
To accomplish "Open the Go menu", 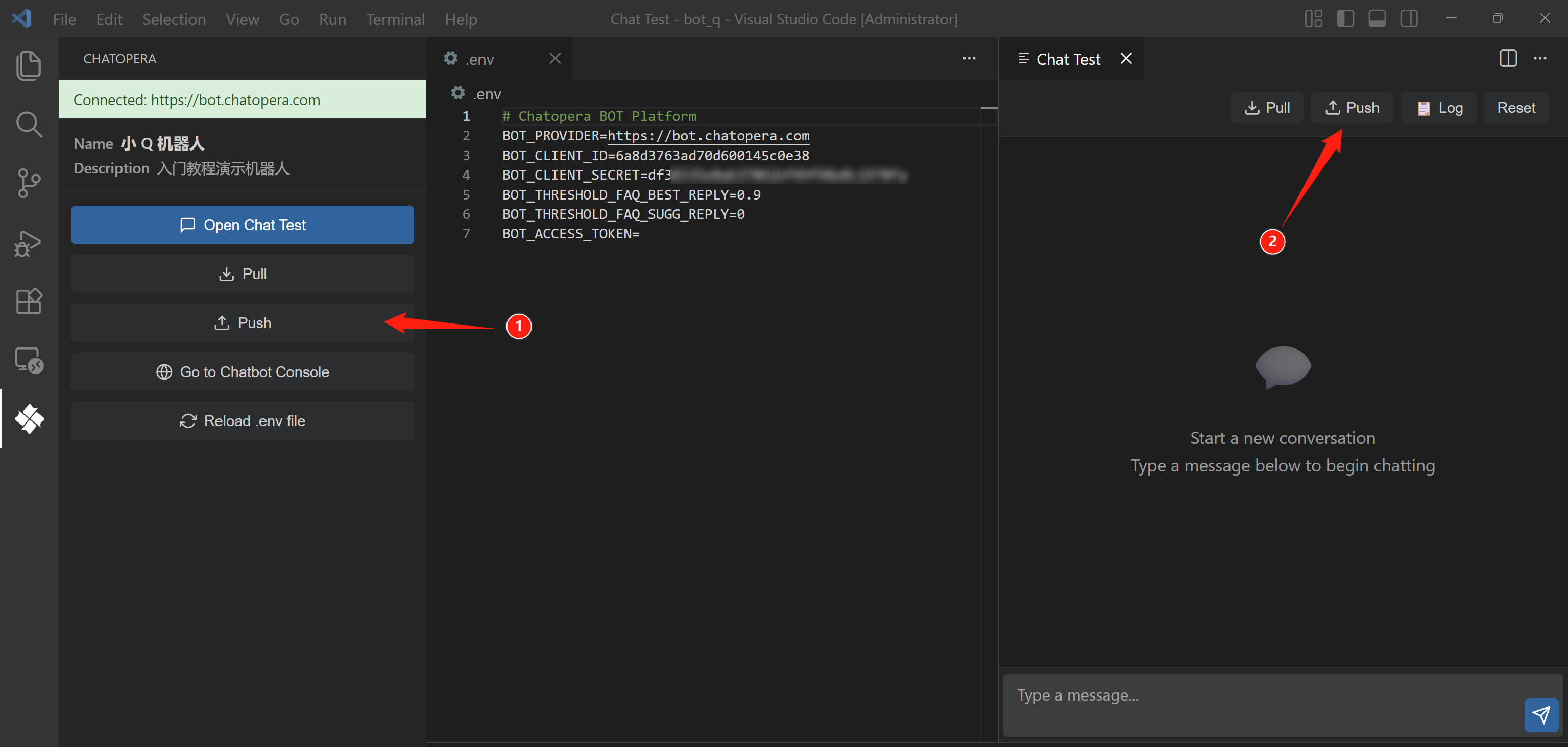I will [288, 19].
